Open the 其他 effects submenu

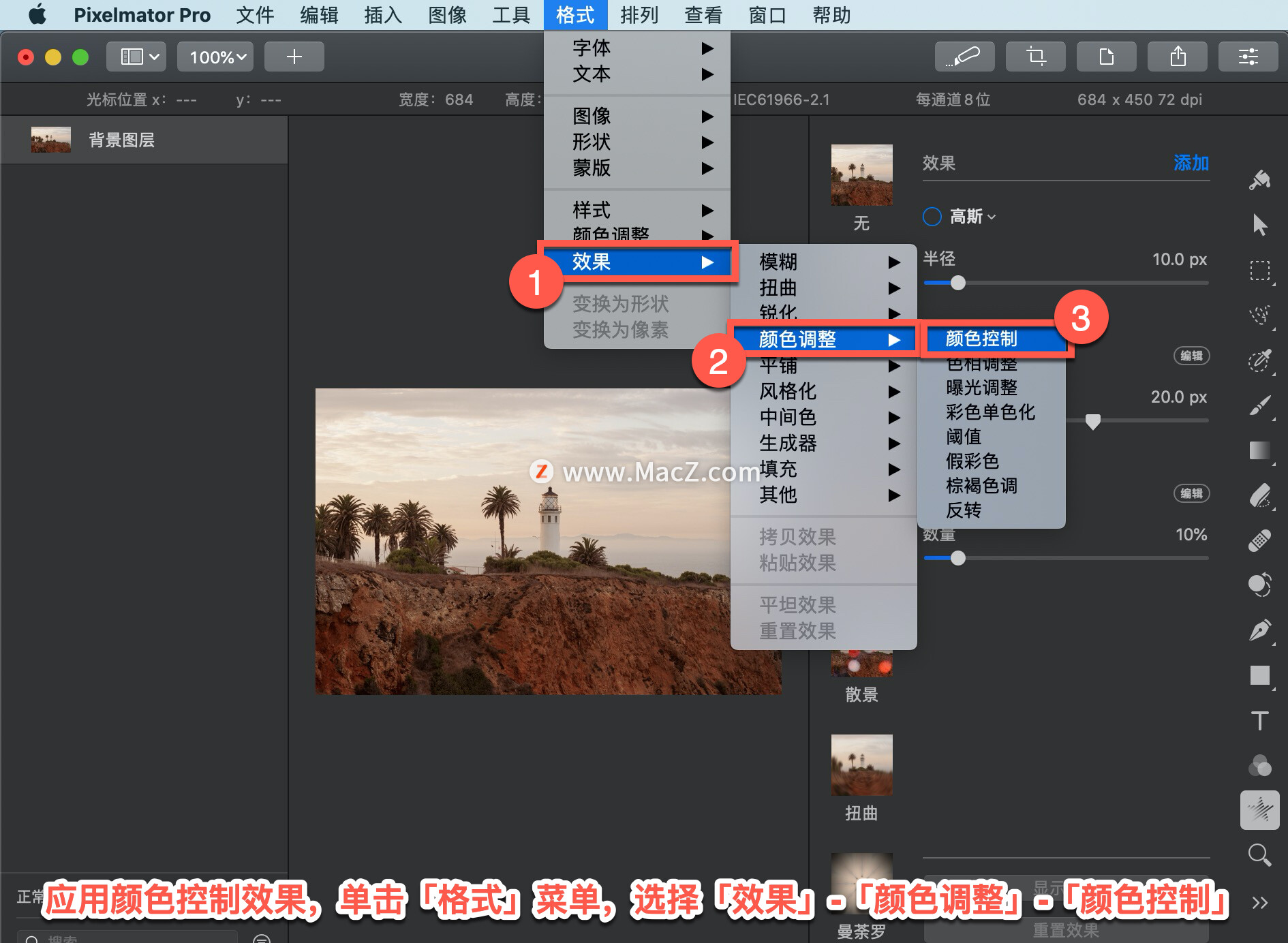click(823, 495)
